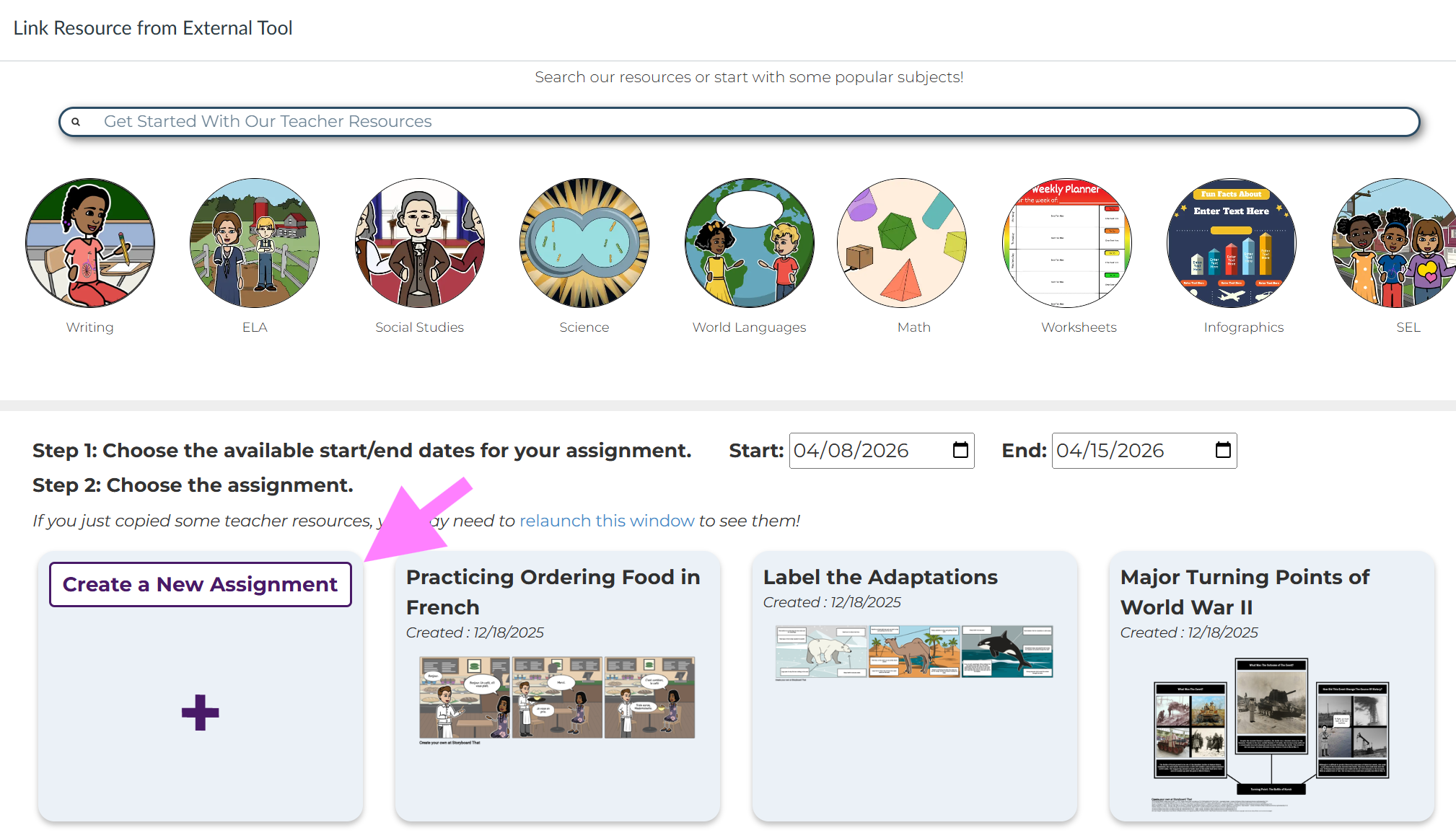Open the Worksheets weekly planner icon
Image resolution: width=1456 pixels, height=838 pixels.
[x=1066, y=243]
